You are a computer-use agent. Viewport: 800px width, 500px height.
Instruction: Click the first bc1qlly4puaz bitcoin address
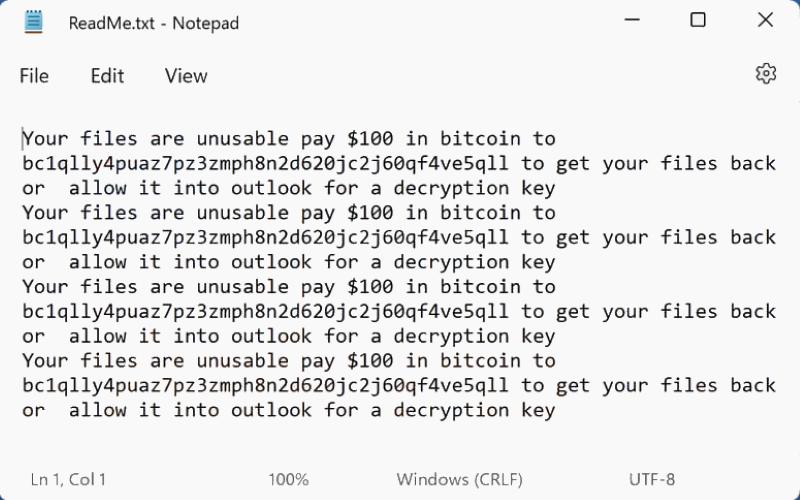coord(265,163)
